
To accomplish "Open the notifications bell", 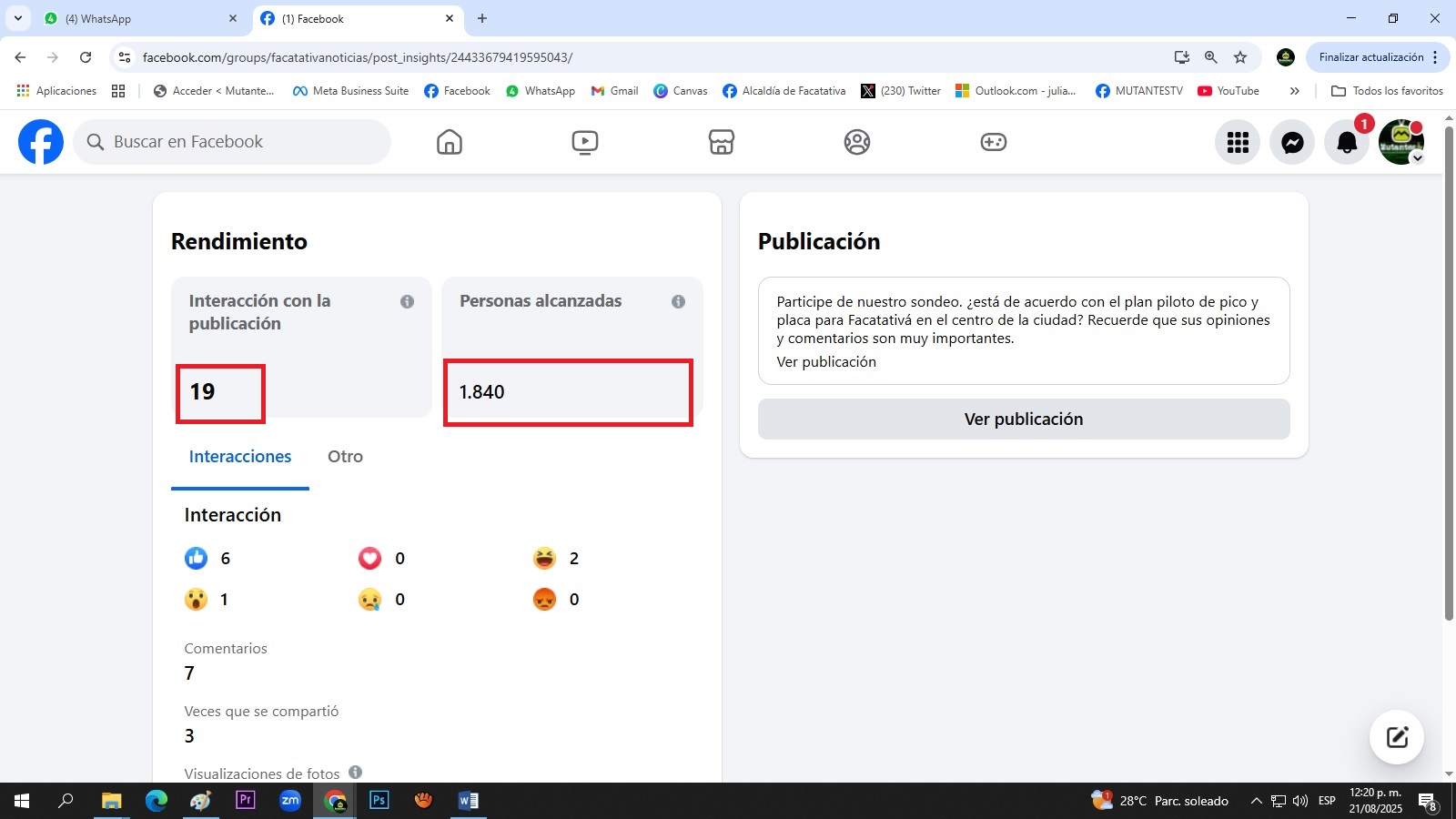I will pos(1347,142).
